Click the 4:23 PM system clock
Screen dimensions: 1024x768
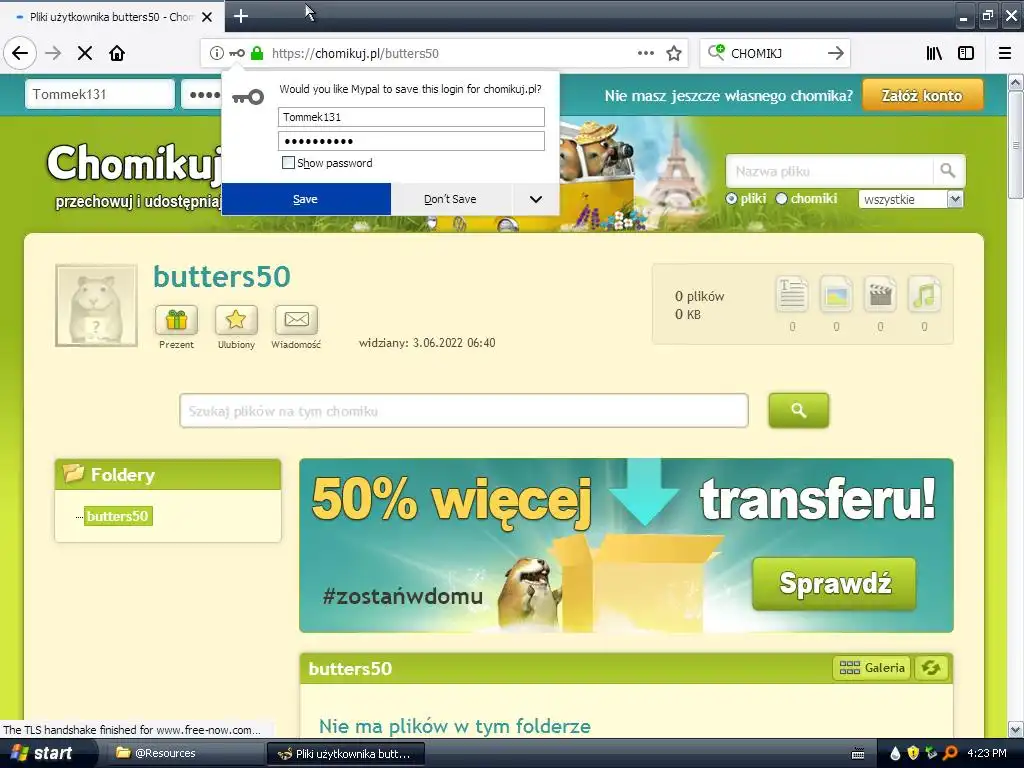(987, 753)
